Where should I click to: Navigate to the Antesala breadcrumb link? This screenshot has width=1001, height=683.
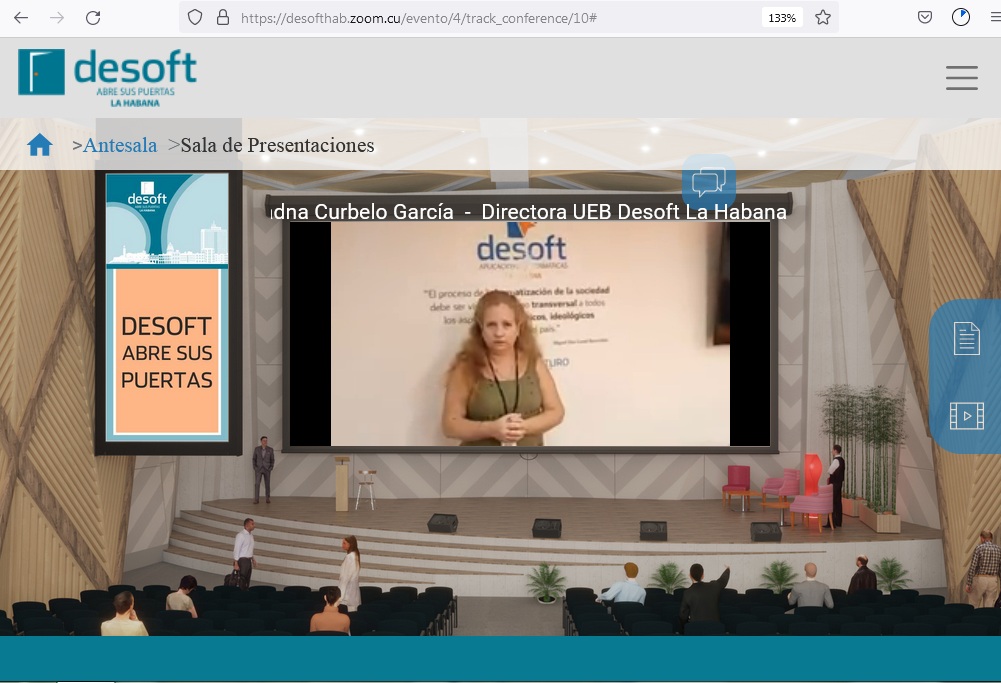point(120,146)
